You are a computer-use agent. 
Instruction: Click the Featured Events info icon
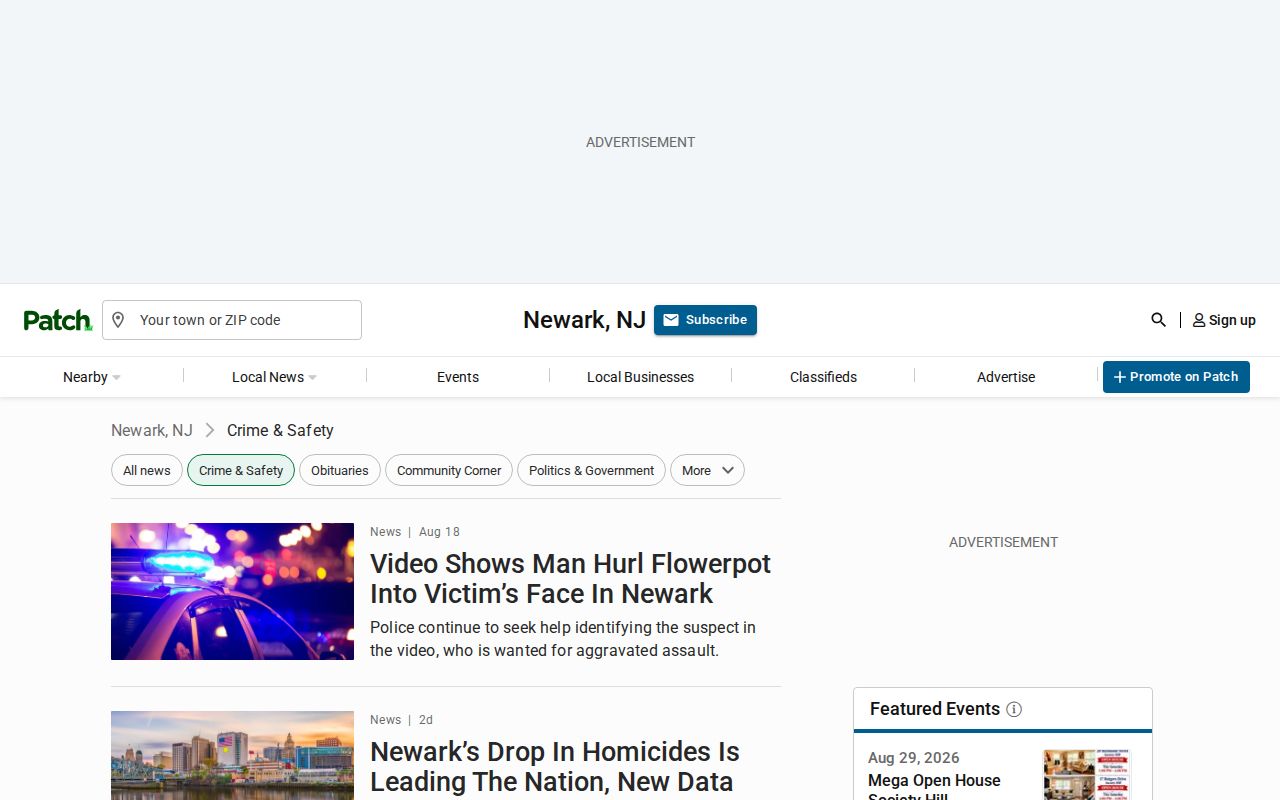coord(1014,709)
